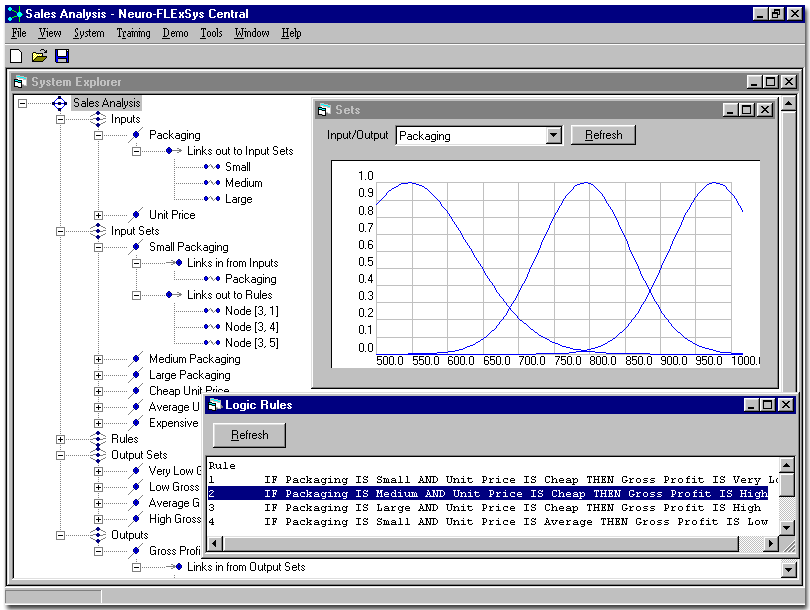Expand the Rules tree branch

point(60,438)
